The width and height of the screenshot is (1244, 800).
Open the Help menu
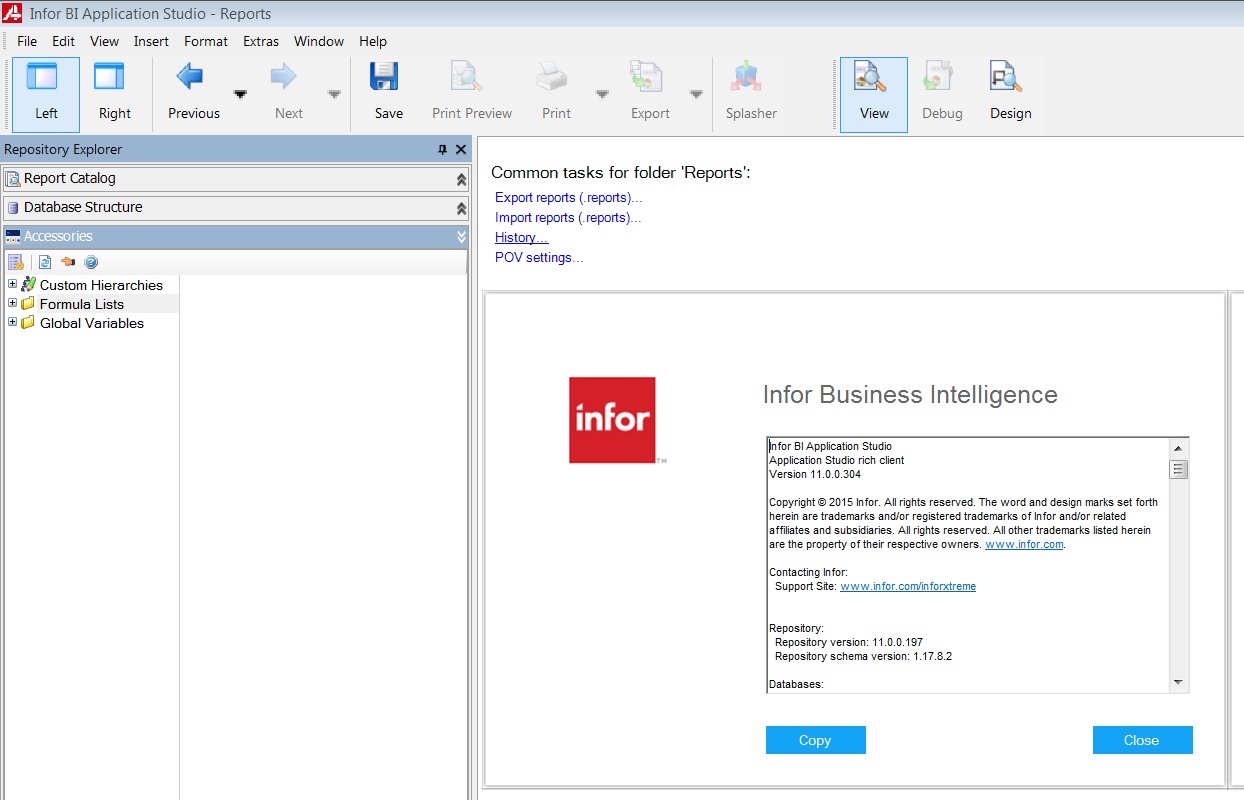[x=373, y=41]
